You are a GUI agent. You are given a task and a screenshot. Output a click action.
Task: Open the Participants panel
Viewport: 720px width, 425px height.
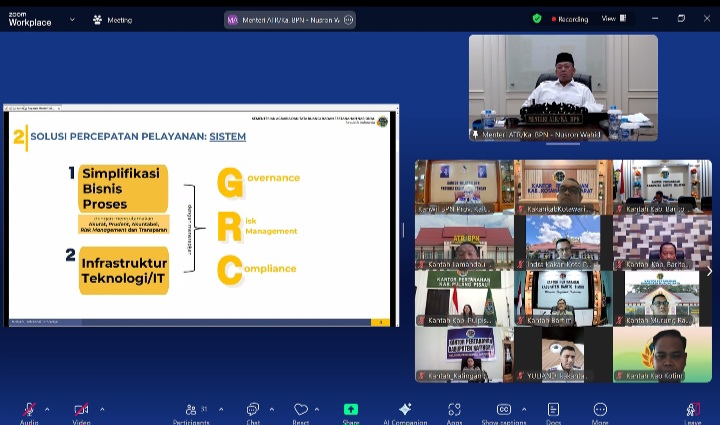click(191, 412)
